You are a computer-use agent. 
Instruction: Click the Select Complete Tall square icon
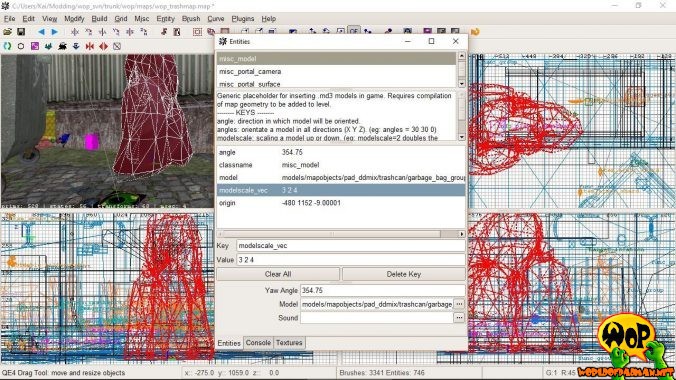point(197,32)
